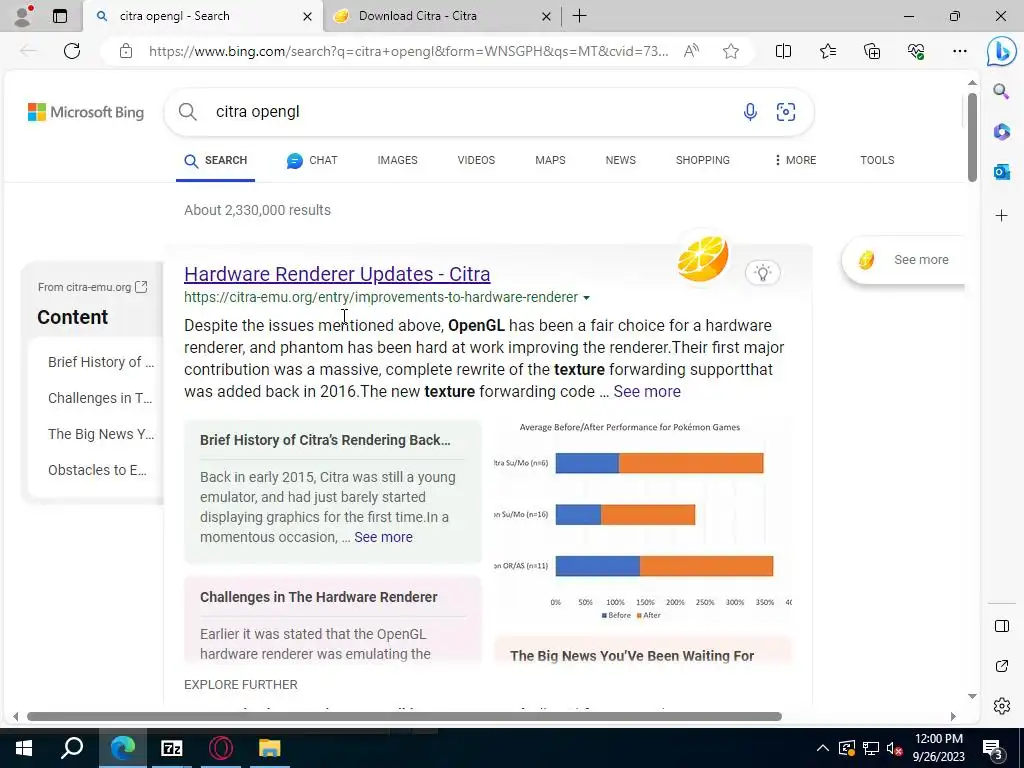
Task: Open the Favorites list icon
Action: [827, 51]
